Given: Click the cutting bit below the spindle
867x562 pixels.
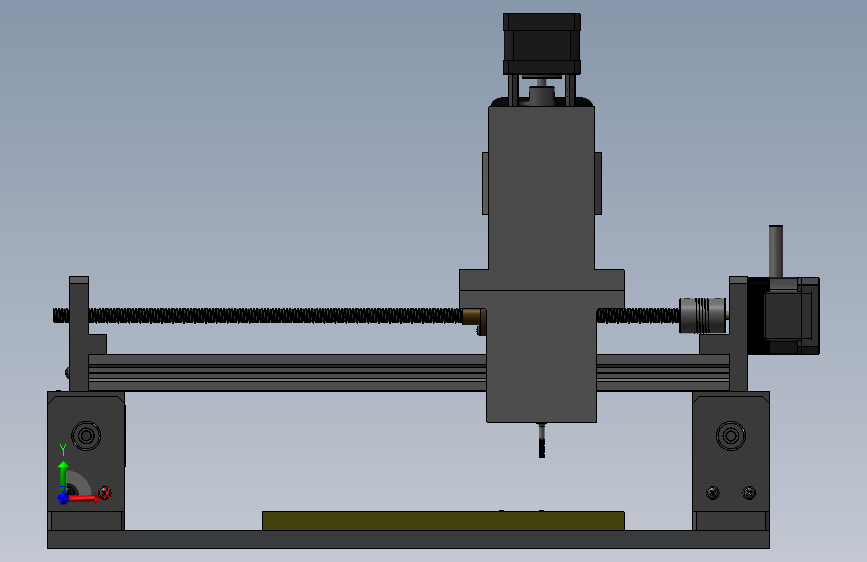Looking at the screenshot, I should click(542, 440).
